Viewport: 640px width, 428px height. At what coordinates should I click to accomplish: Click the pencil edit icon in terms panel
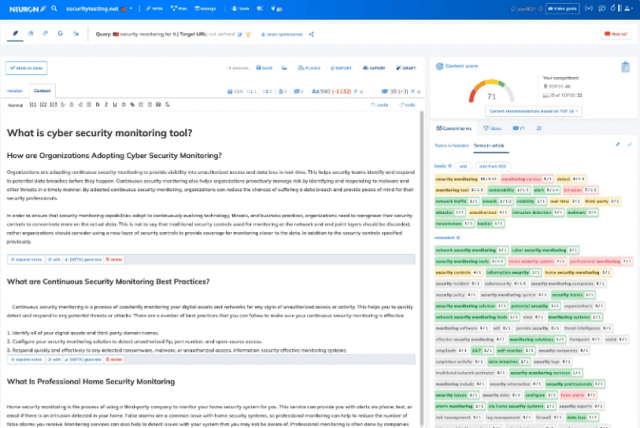tap(629, 145)
